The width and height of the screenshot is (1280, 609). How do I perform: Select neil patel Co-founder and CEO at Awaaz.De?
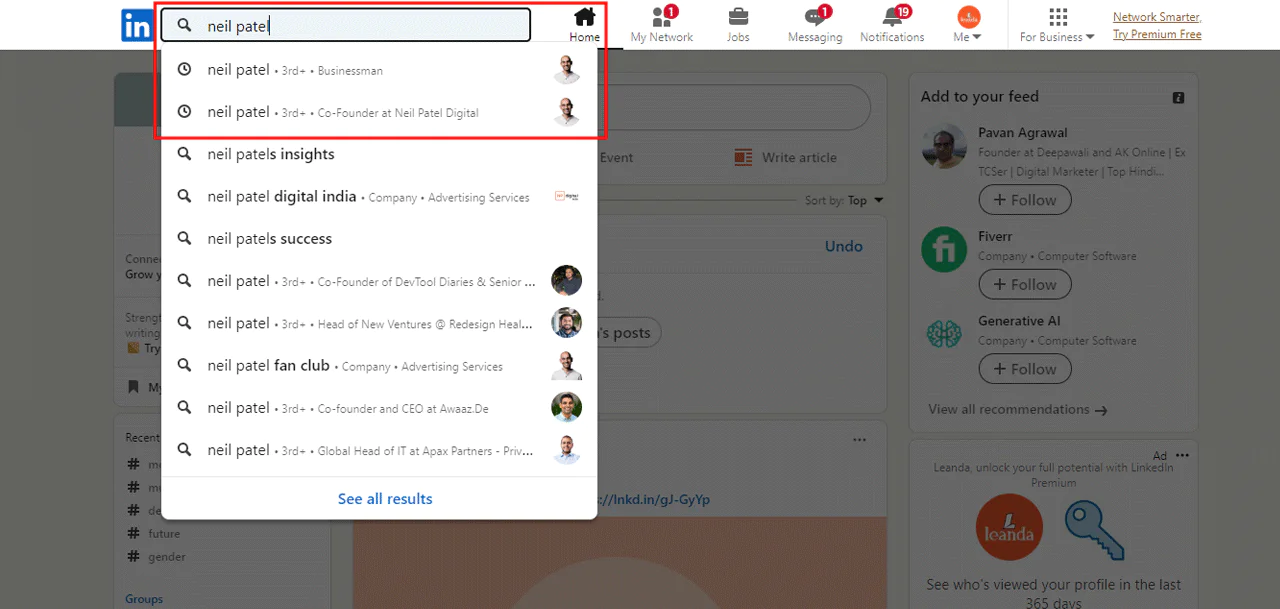379,408
